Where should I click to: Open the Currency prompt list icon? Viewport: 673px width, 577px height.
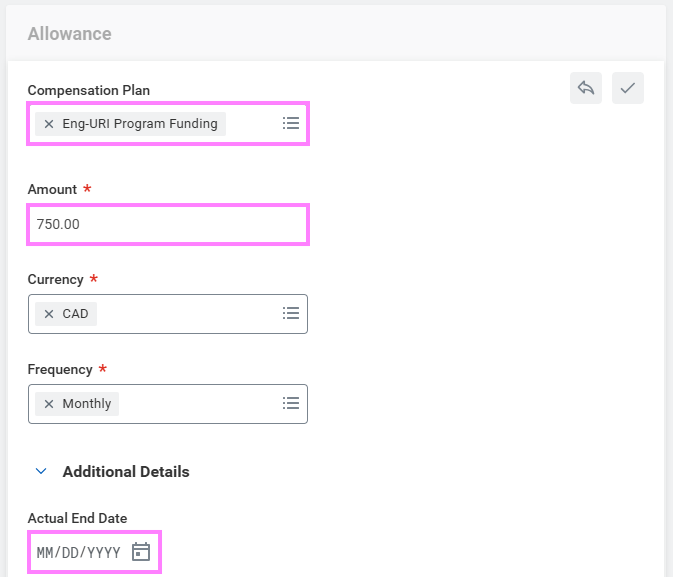(291, 313)
